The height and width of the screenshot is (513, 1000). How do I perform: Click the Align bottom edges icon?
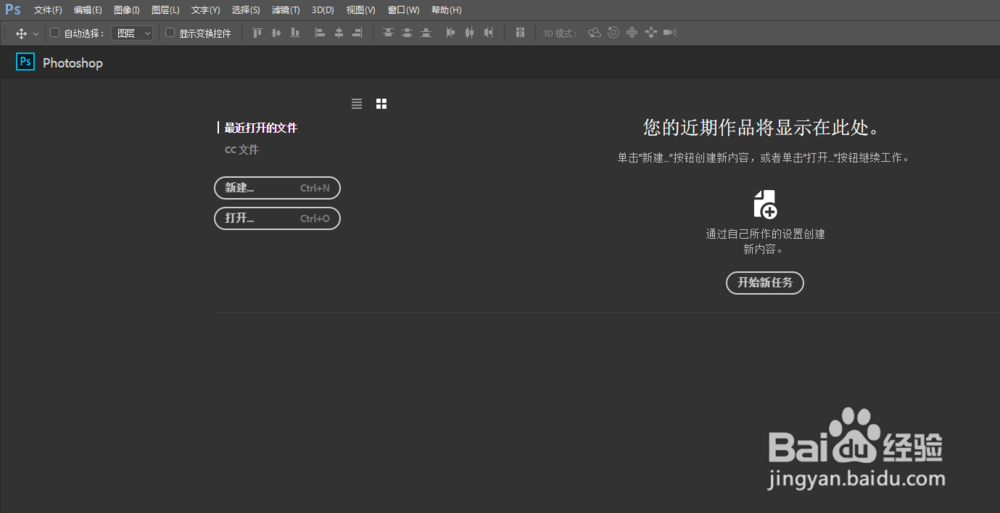pos(295,33)
